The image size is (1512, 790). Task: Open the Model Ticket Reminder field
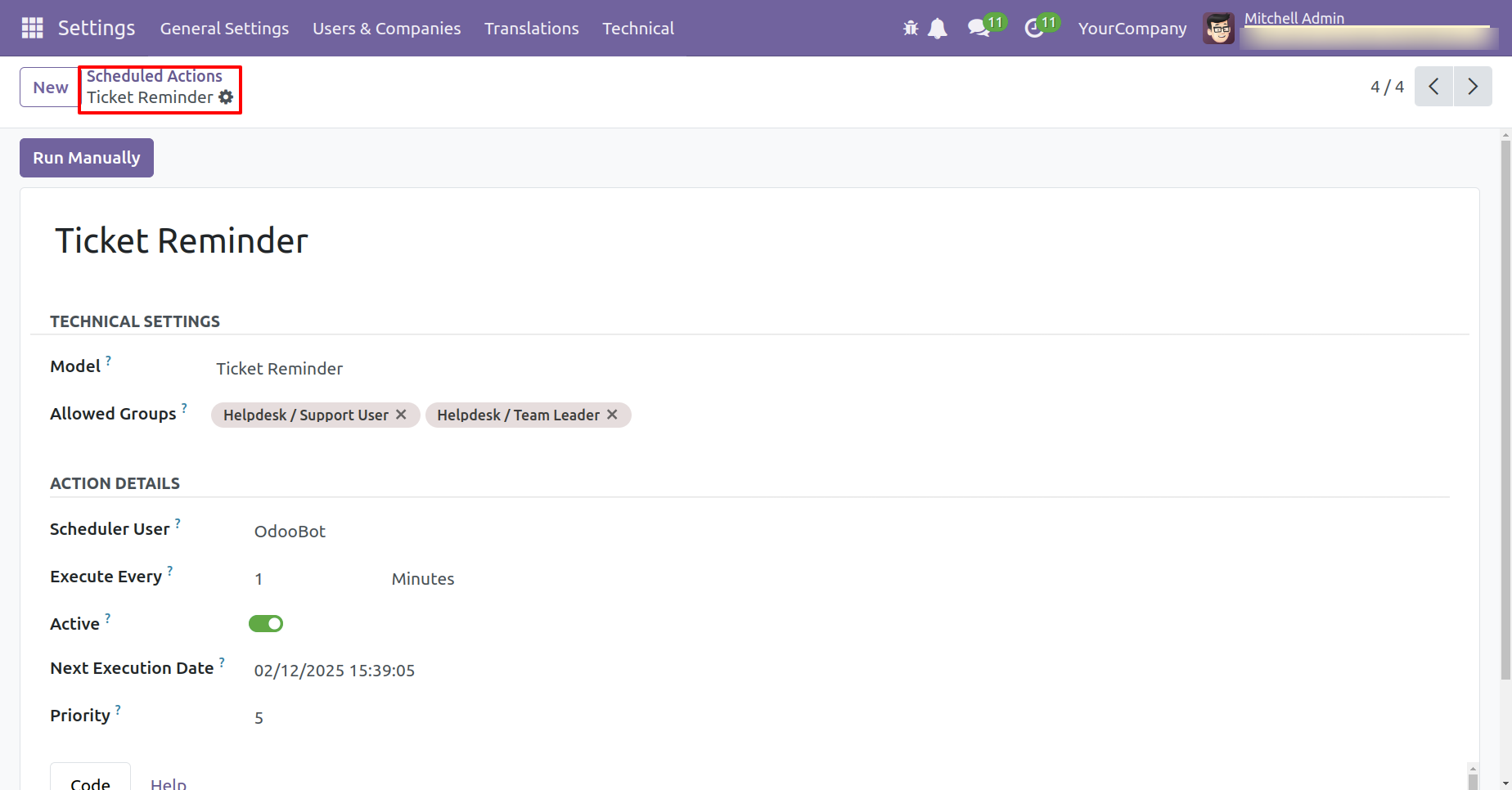pos(279,369)
